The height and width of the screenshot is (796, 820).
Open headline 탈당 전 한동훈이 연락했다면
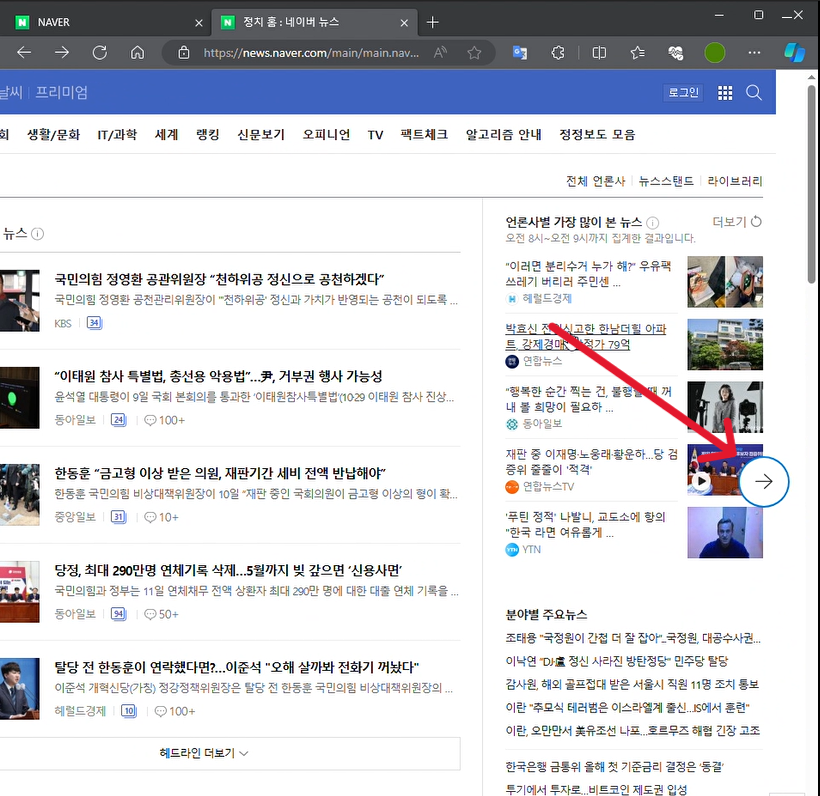coord(237,667)
